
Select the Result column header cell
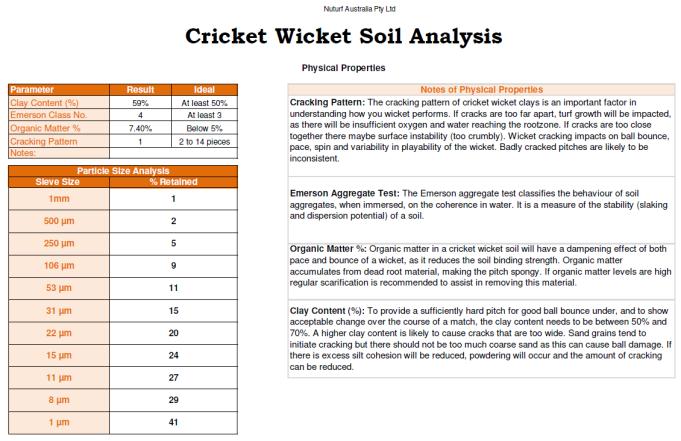coord(140,90)
